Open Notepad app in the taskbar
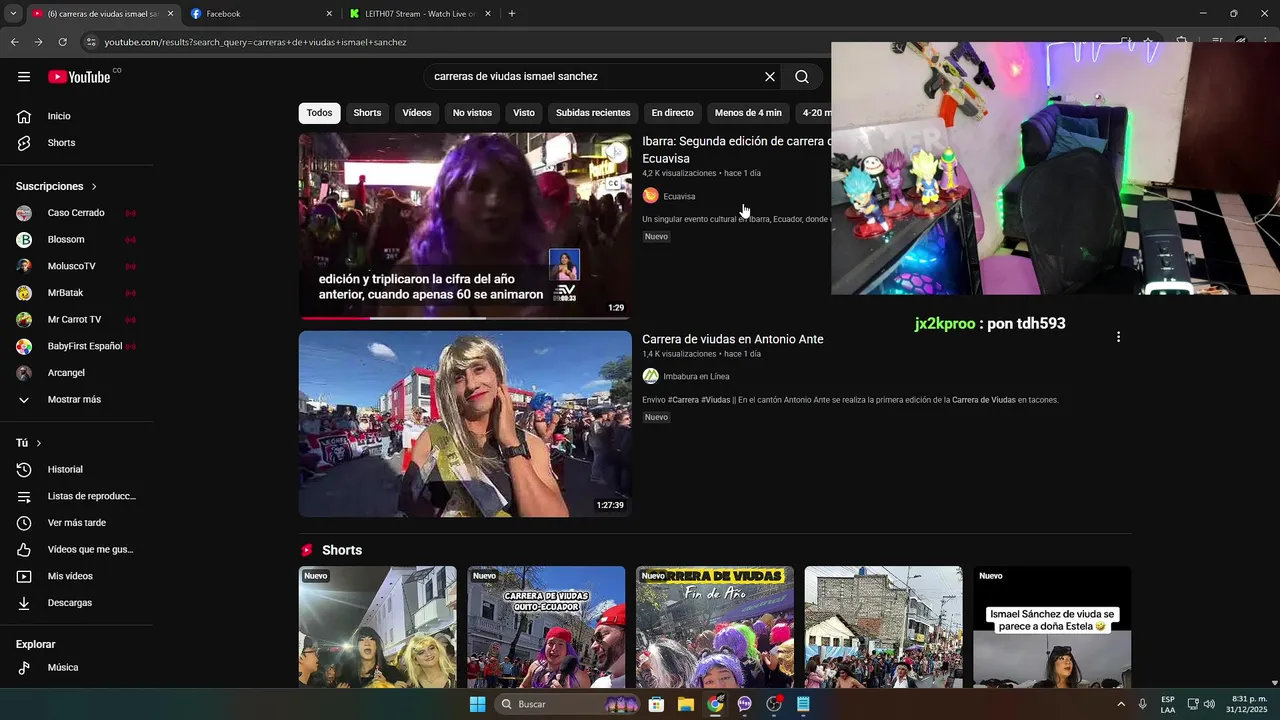The image size is (1280, 720). click(x=803, y=704)
